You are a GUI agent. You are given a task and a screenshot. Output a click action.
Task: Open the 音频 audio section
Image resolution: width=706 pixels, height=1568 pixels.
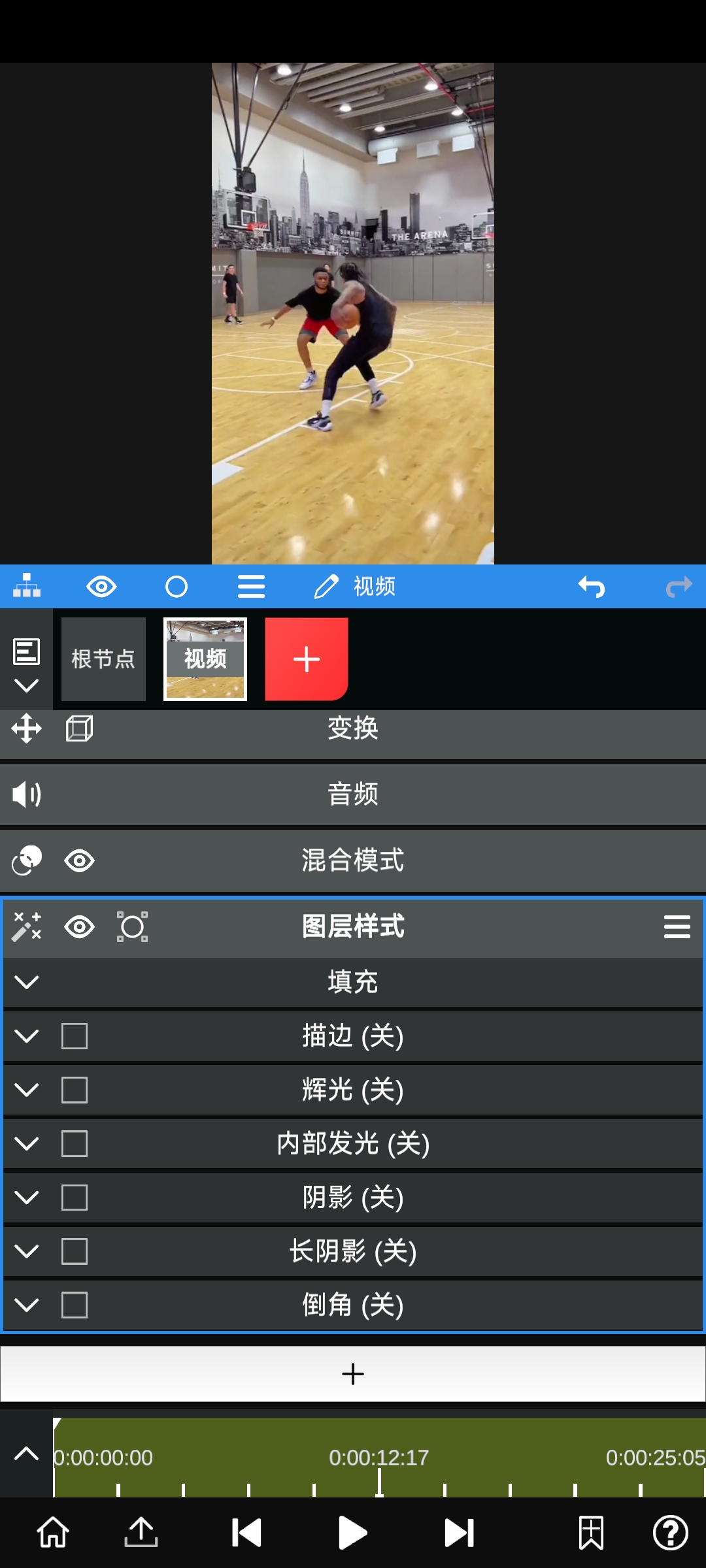(353, 794)
